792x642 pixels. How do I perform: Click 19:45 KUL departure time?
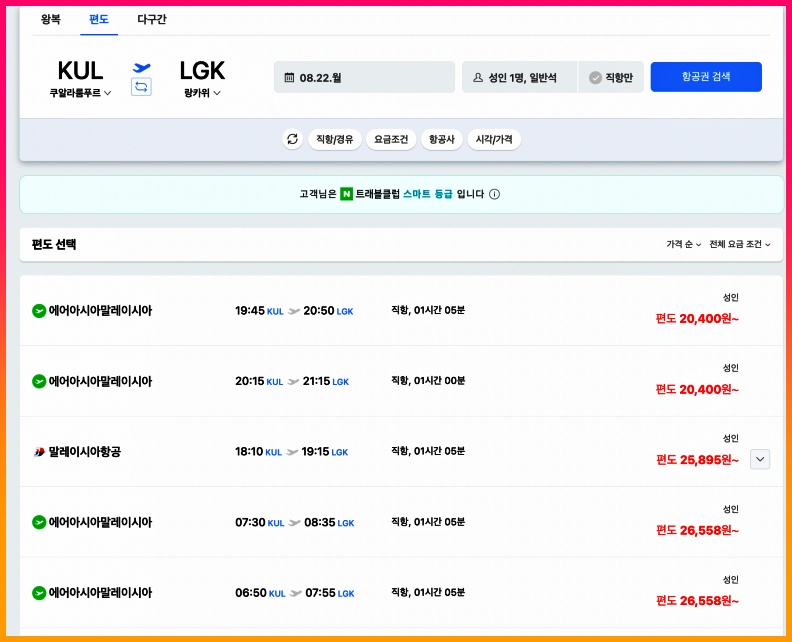click(259, 311)
